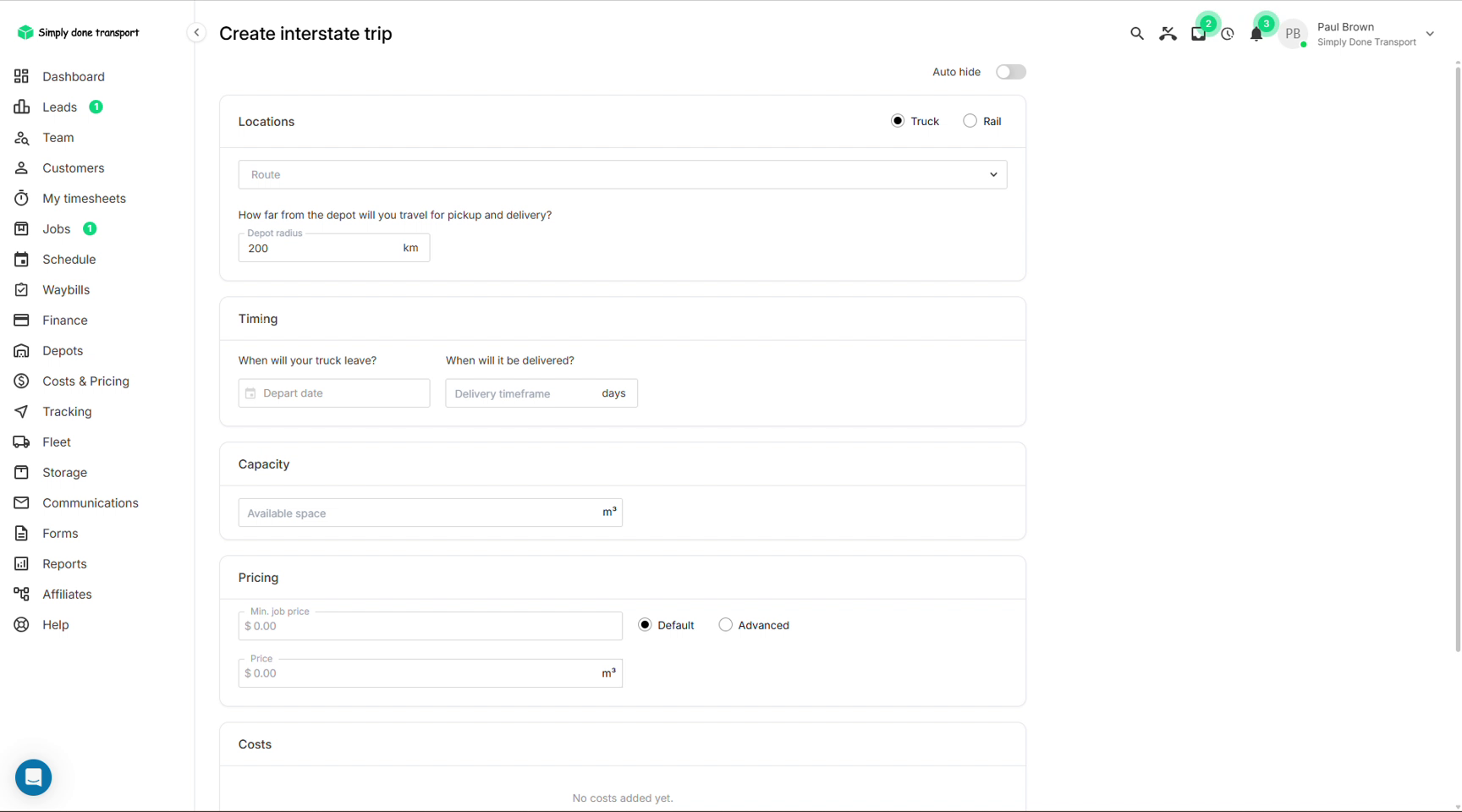
Task: Click the Communications envelope icon
Action: coord(21,502)
